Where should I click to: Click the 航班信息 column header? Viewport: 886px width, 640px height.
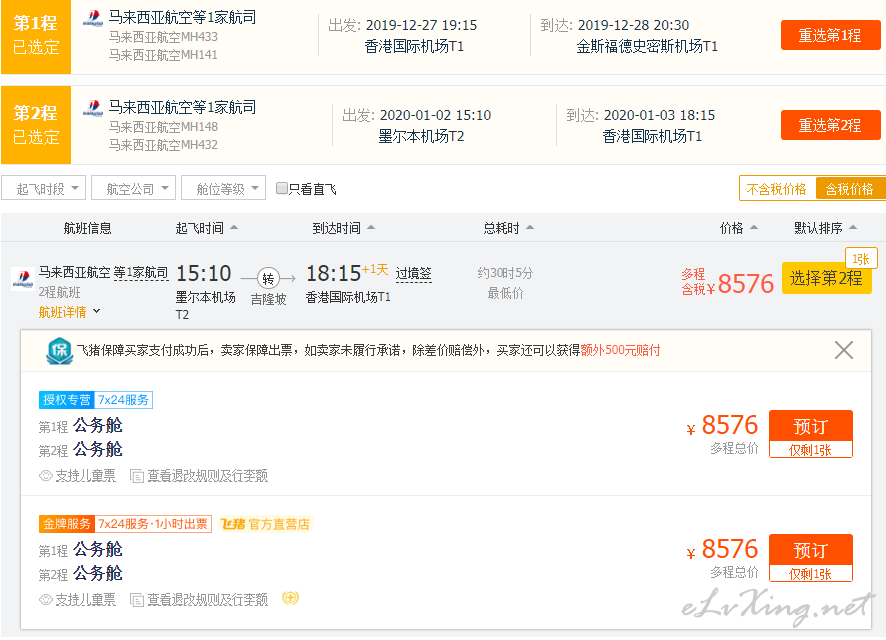pyautogui.click(x=88, y=228)
